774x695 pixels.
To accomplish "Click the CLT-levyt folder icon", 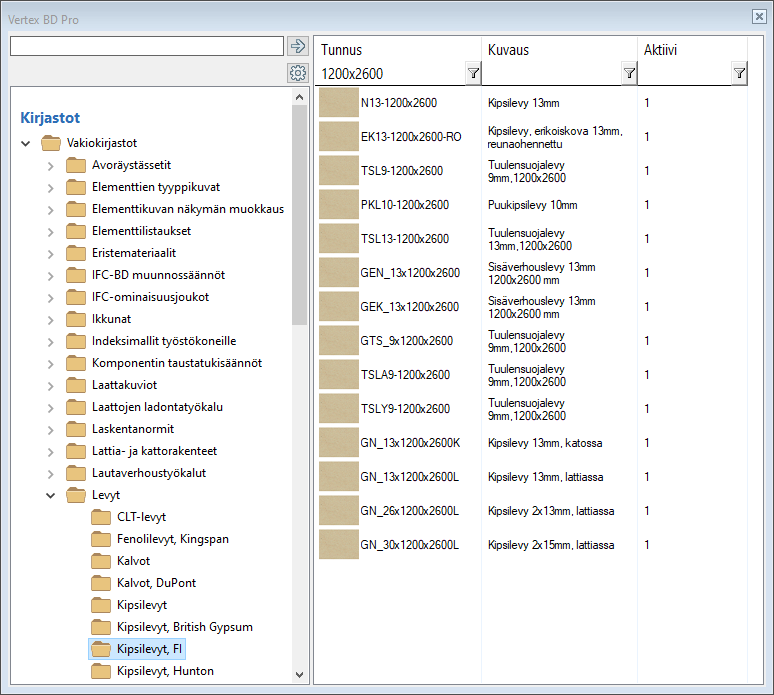I will [x=101, y=517].
